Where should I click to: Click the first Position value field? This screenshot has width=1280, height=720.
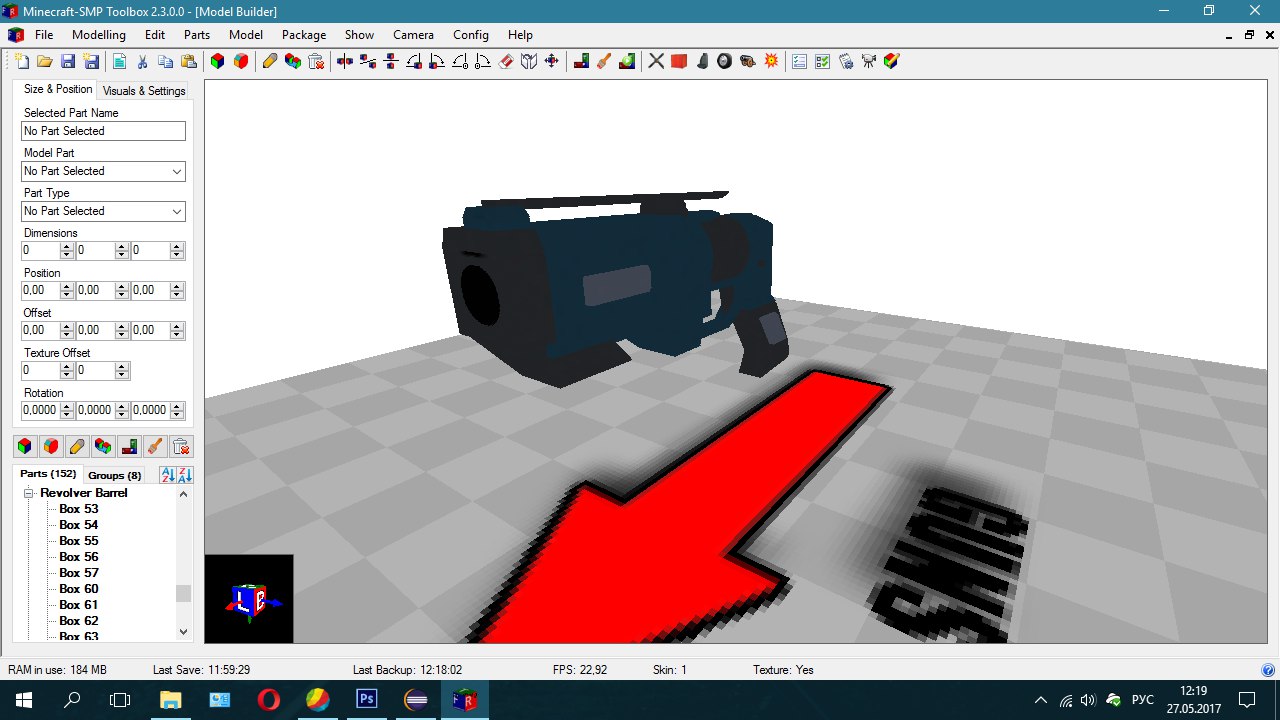(41, 291)
